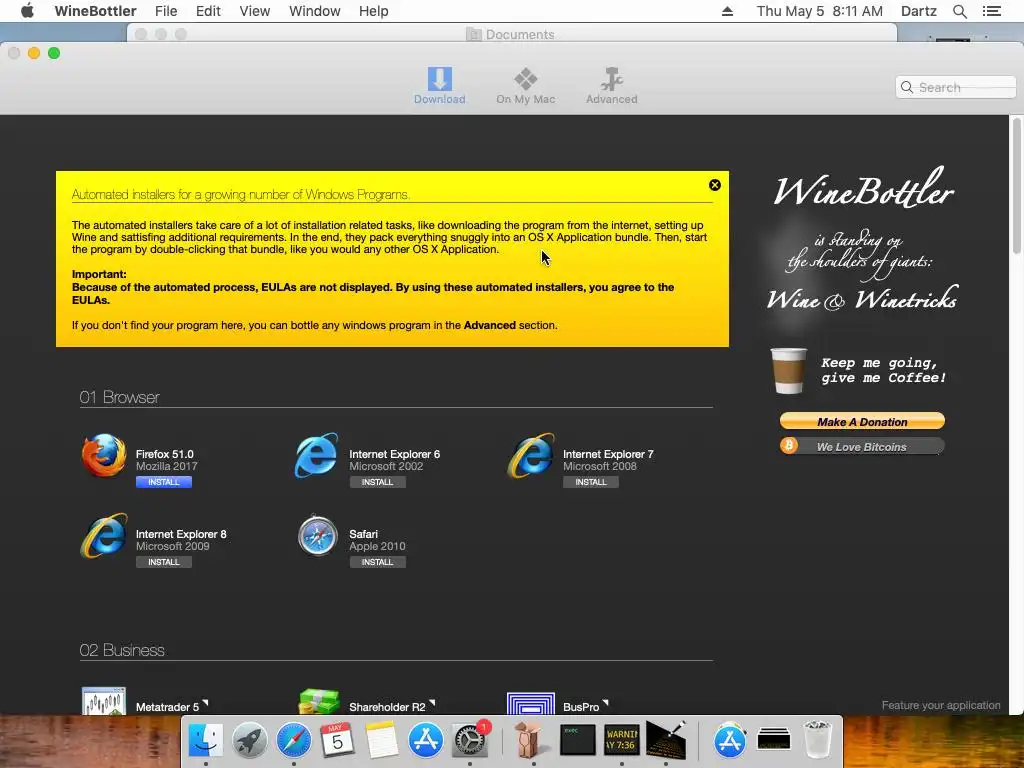Viewport: 1024px width, 768px height.
Task: Click the Internet Explorer 8 icon
Action: (x=104, y=536)
